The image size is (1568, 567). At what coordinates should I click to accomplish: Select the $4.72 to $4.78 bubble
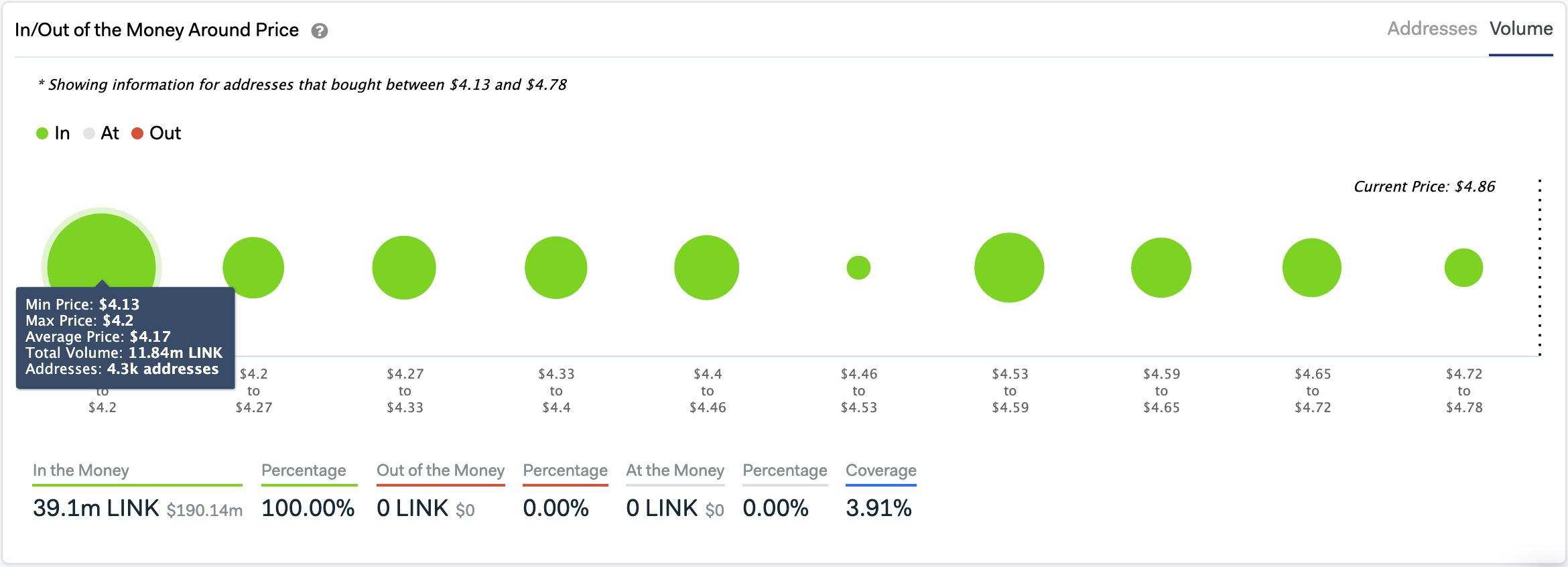click(x=1463, y=267)
